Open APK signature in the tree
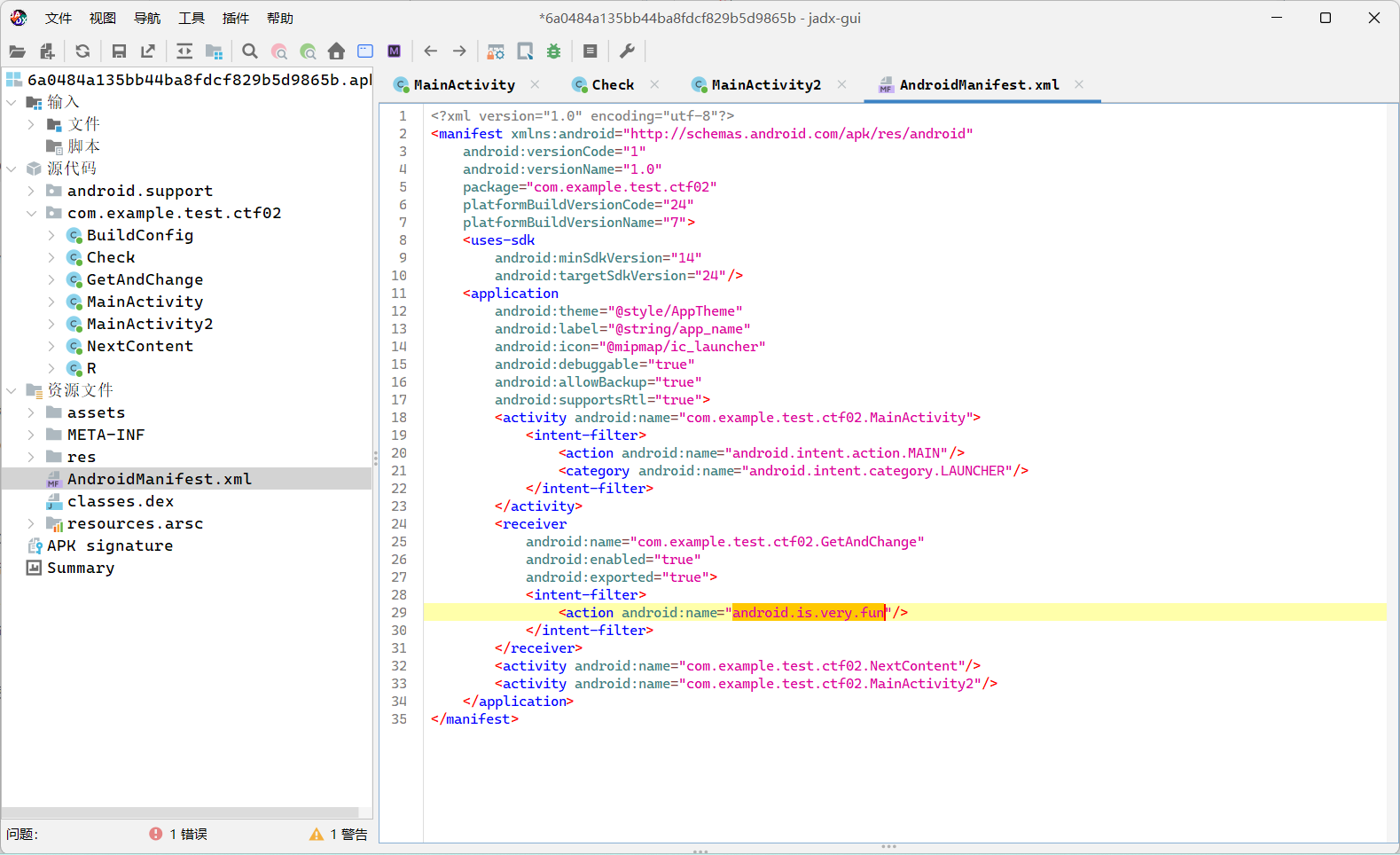The image size is (1400, 855). (110, 545)
